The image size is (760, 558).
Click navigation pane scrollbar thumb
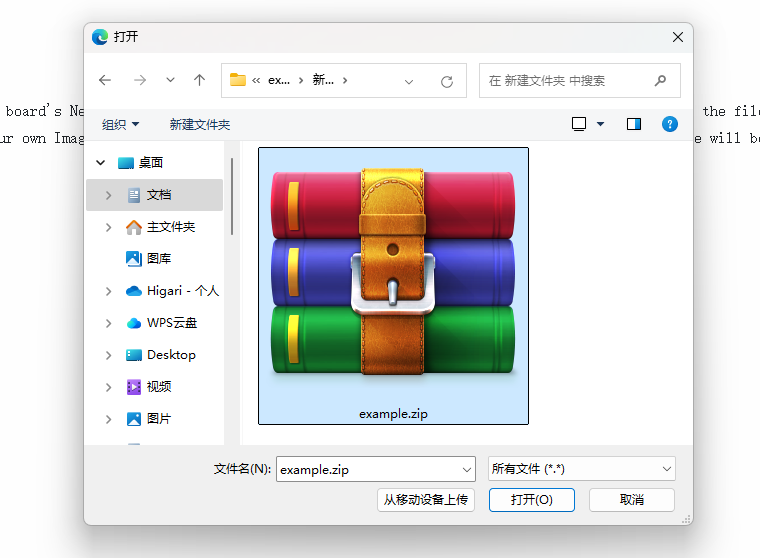point(232,196)
